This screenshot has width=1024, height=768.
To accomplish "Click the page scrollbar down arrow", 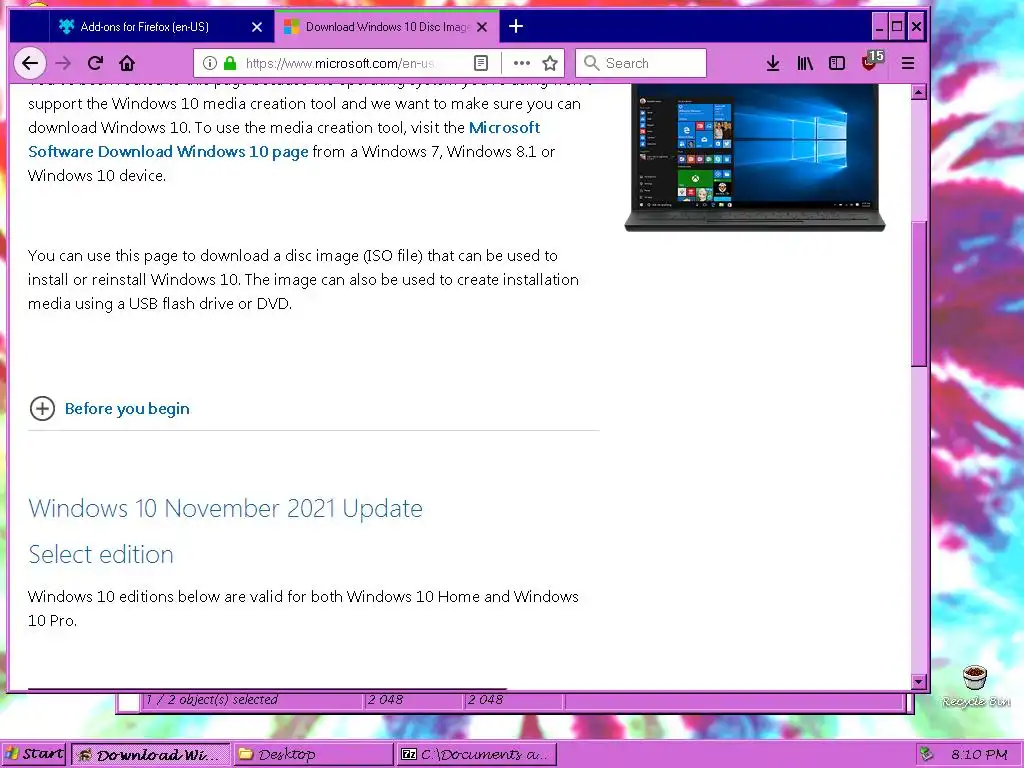I will tap(919, 682).
